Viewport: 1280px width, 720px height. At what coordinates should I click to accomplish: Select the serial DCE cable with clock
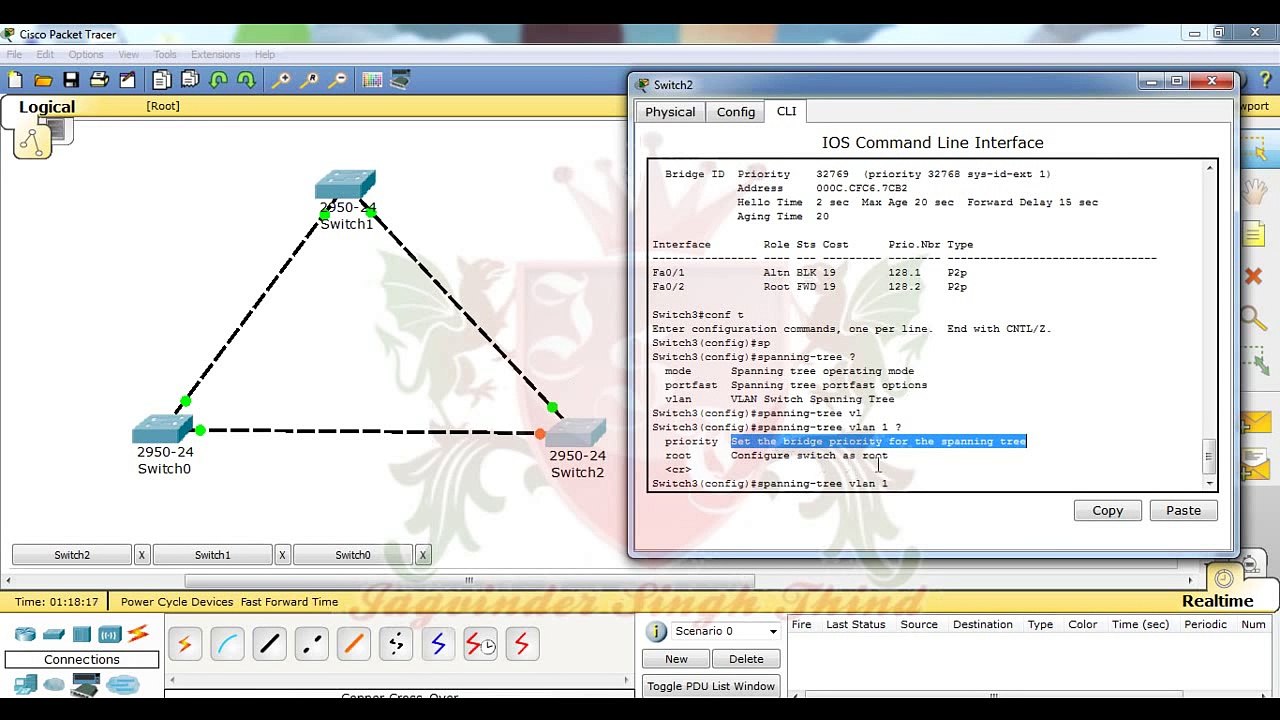point(479,645)
